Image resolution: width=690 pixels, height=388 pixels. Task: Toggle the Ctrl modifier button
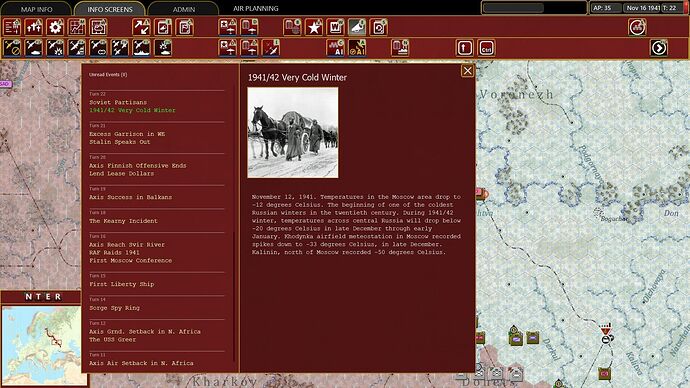pyautogui.click(x=486, y=48)
